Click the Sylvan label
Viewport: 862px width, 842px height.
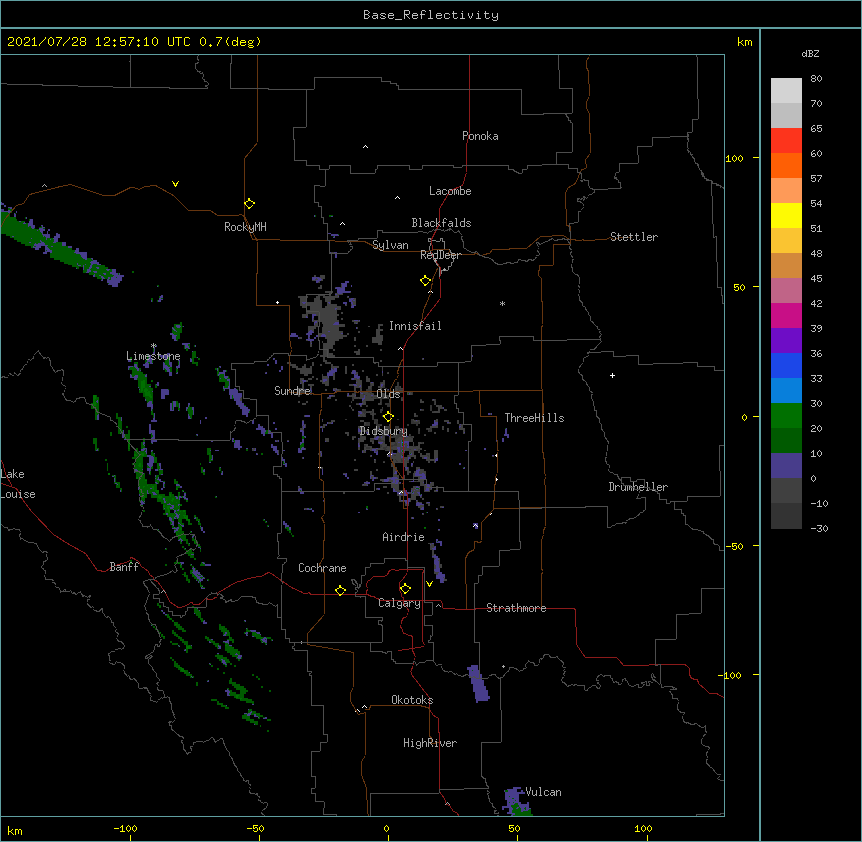pos(390,245)
